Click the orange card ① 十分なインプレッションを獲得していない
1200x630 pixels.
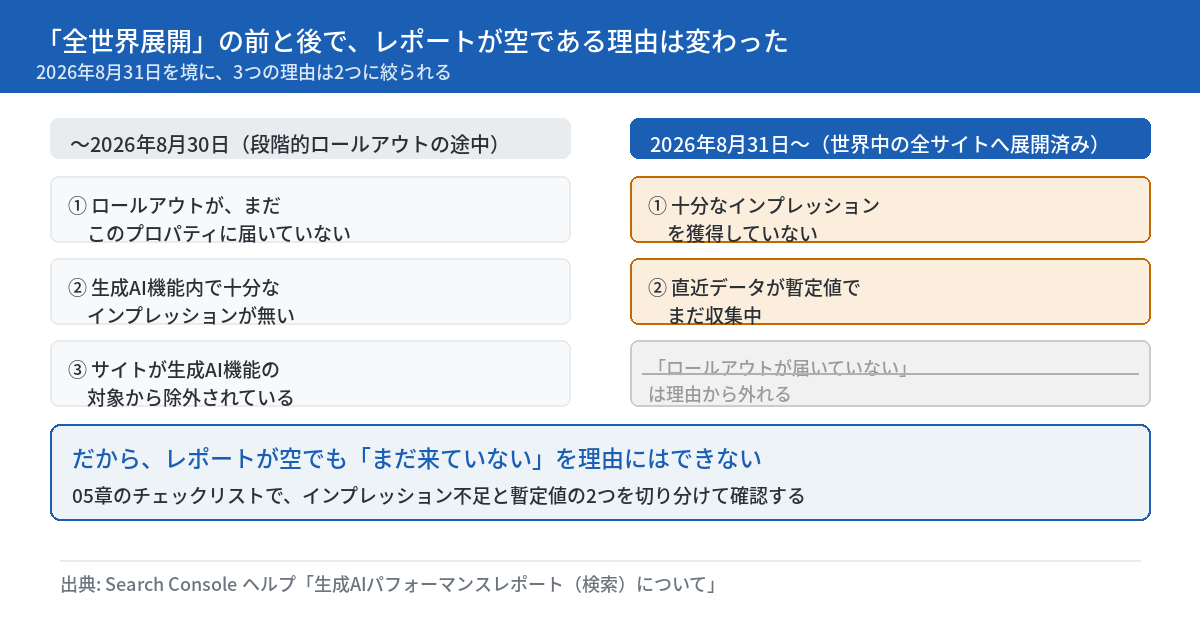point(890,210)
